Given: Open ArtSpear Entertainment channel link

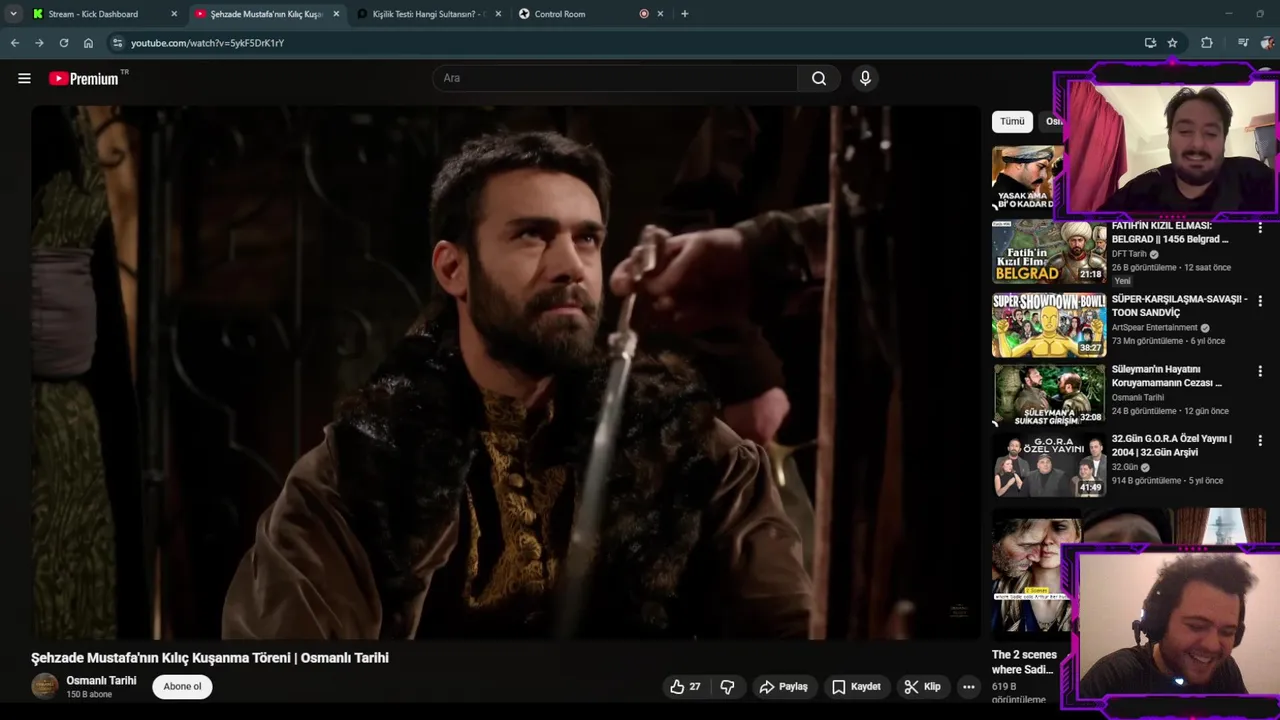Looking at the screenshot, I should [1154, 328].
